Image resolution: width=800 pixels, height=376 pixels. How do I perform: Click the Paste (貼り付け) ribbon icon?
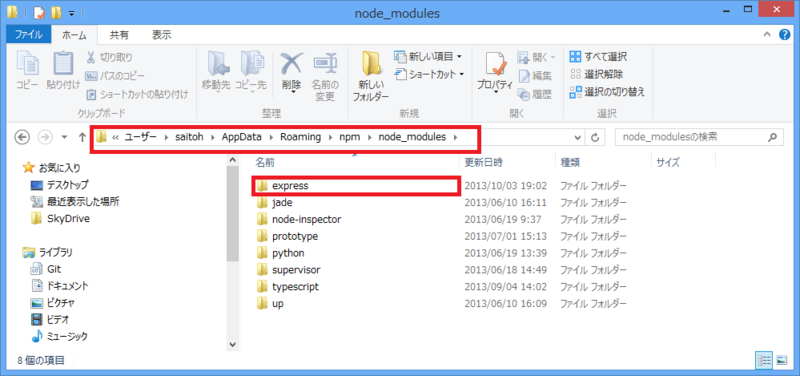point(64,64)
